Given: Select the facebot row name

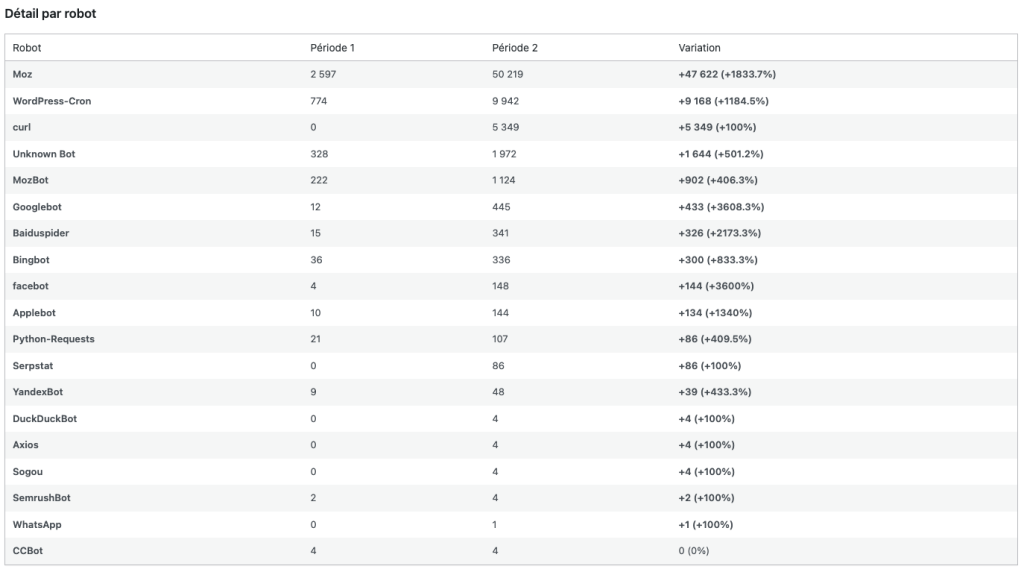Looking at the screenshot, I should coord(31,286).
